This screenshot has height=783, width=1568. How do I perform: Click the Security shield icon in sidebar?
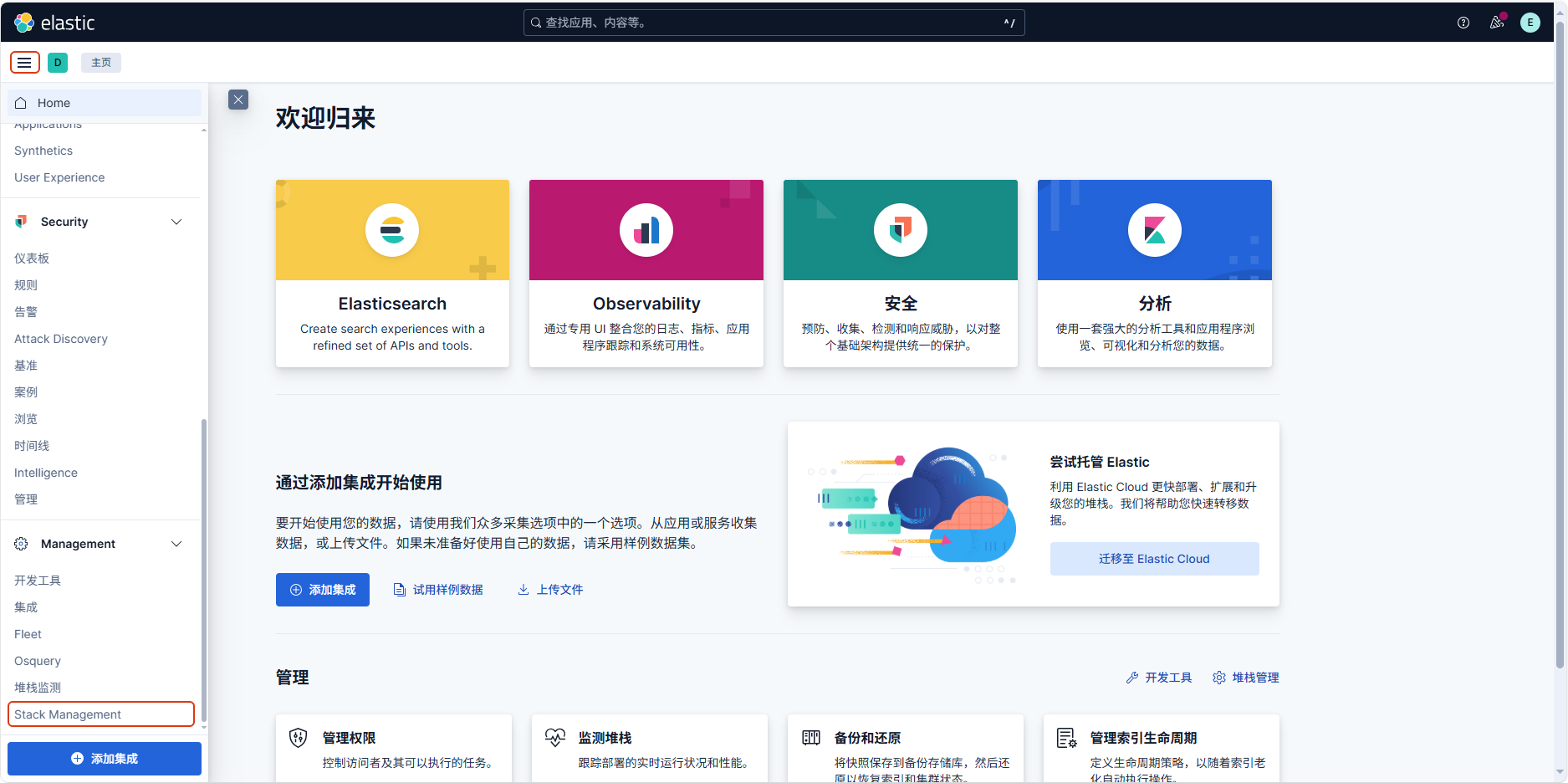(21, 222)
